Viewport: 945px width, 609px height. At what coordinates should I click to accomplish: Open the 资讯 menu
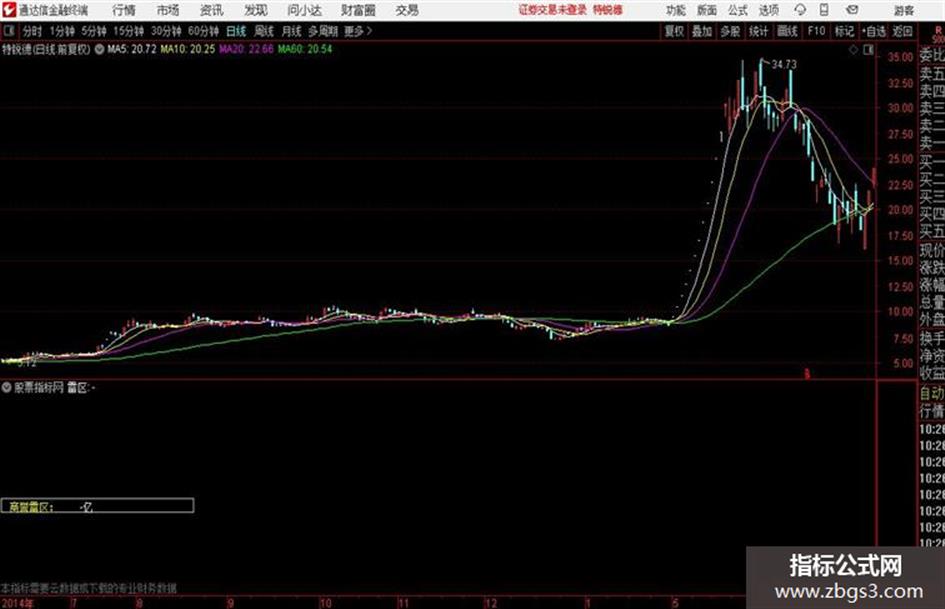[x=212, y=10]
